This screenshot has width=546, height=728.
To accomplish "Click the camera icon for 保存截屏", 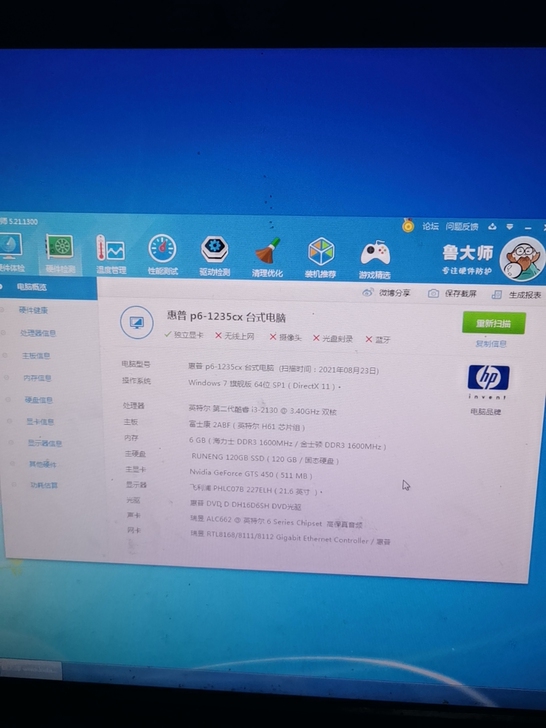I will pyautogui.click(x=433, y=293).
